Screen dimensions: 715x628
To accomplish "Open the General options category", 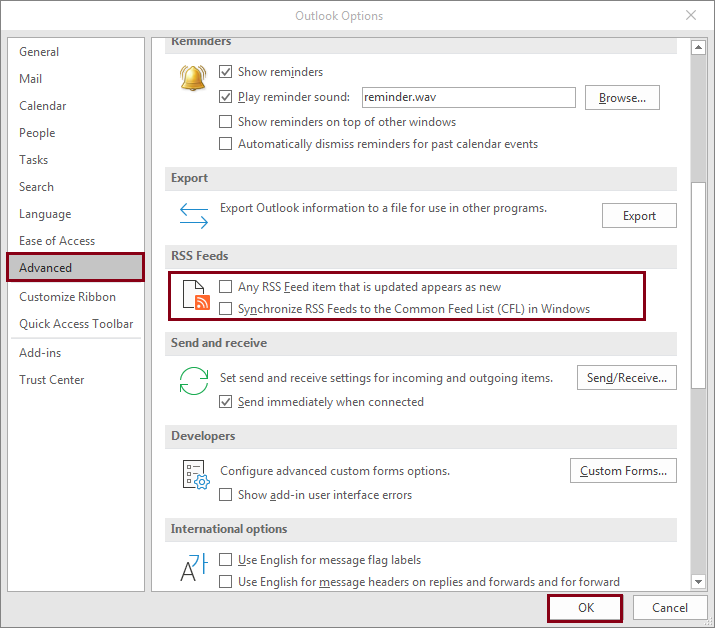I will tap(76, 52).
